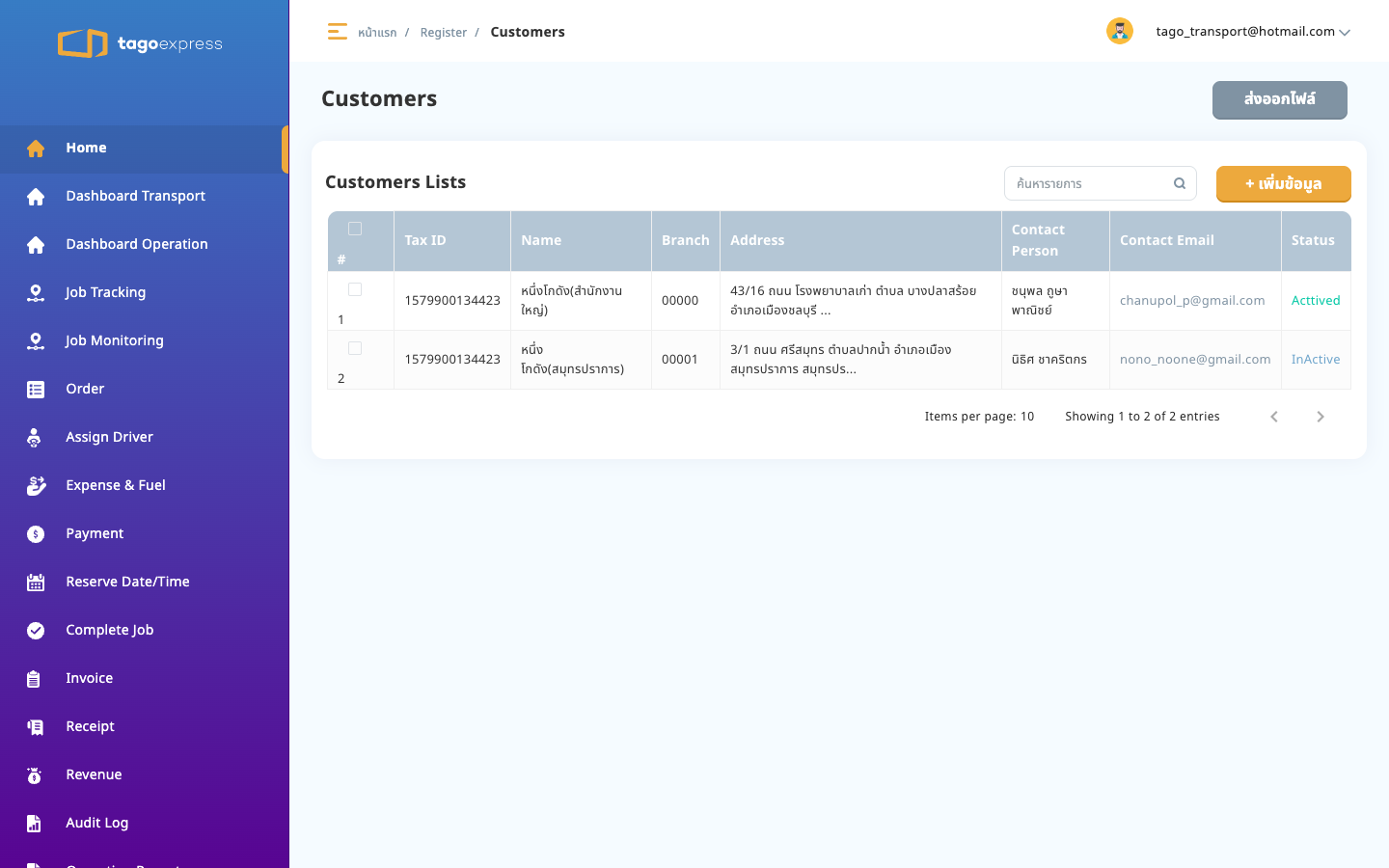Click email chanupol_p@gmail.com
The width and height of the screenshot is (1389, 868).
pos(1192,301)
